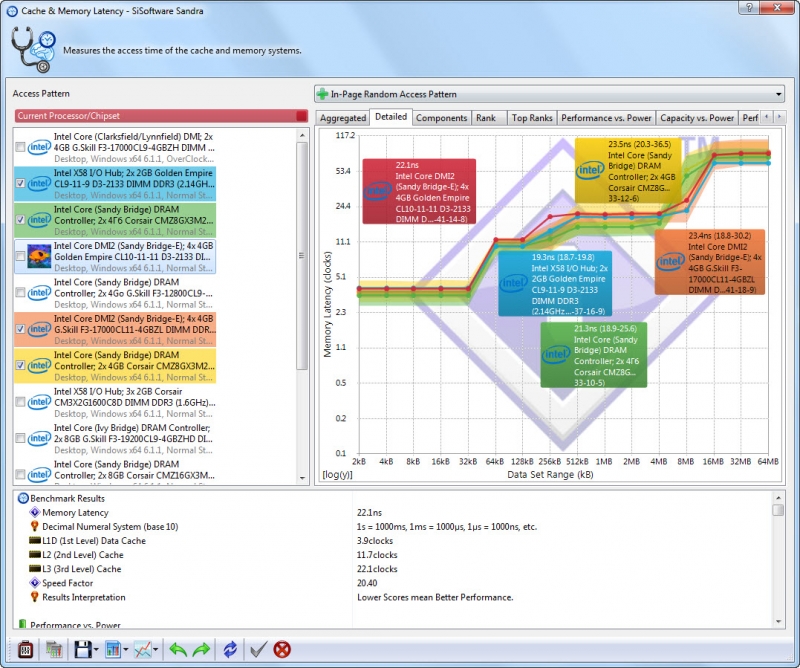The image size is (800, 668).
Task: Click the down arrow of the processor list scrollbar
Action: click(x=302, y=478)
